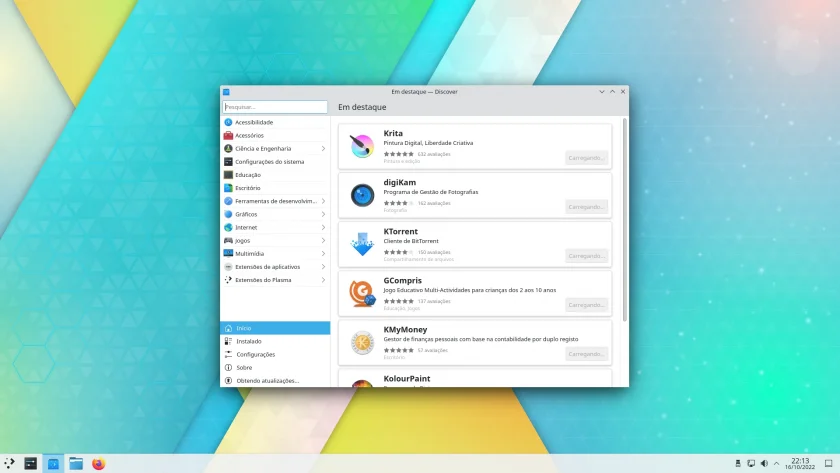840x473 pixels.
Task: Open the Instalado section
Action: point(275,341)
